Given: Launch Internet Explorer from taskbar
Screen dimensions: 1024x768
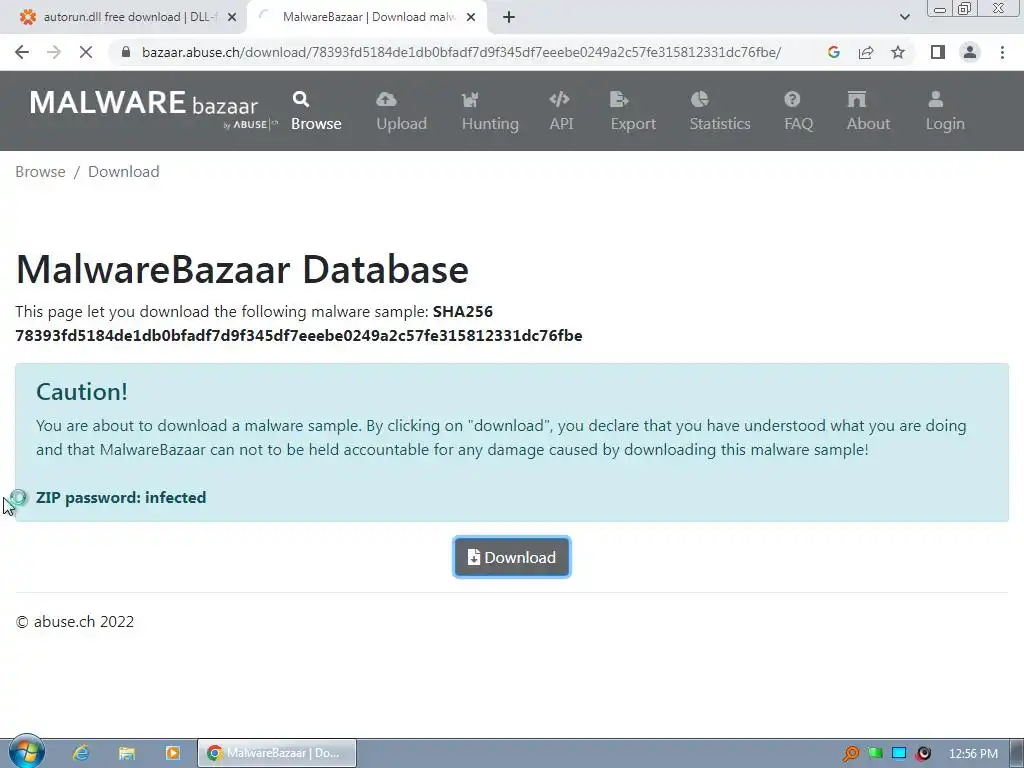Looking at the screenshot, I should [x=80, y=753].
